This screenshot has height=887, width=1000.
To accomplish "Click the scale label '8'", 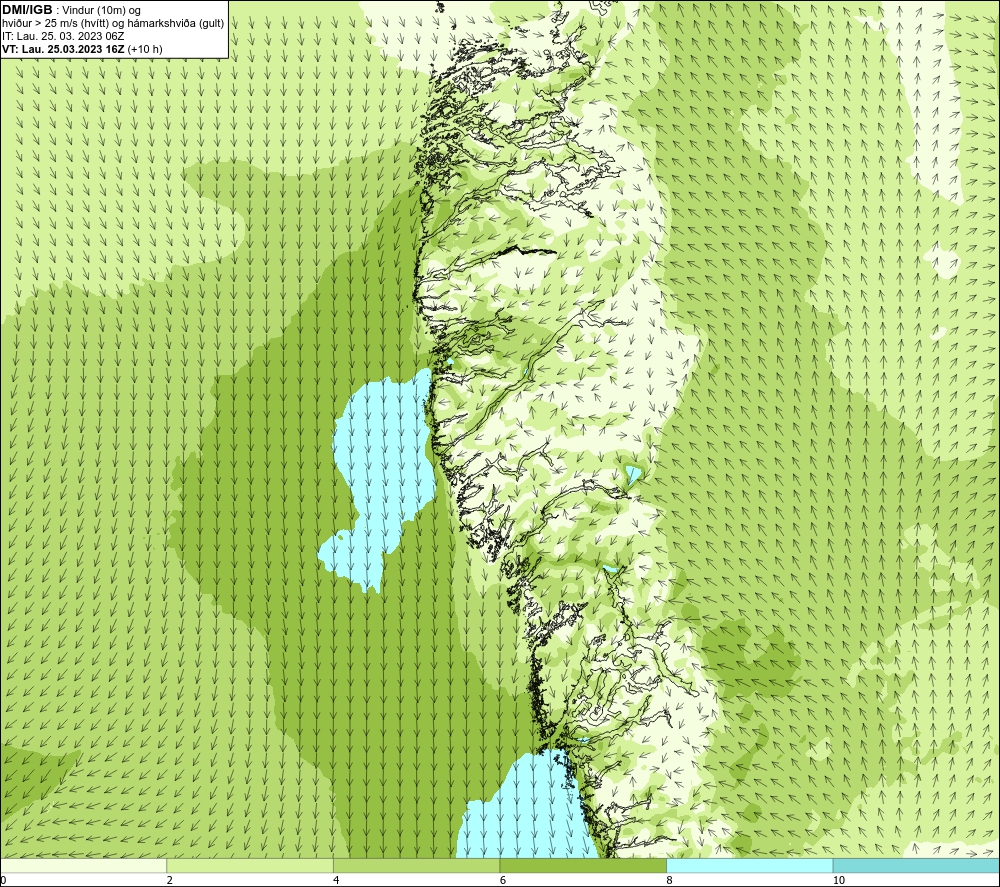I will pyautogui.click(x=669, y=880).
